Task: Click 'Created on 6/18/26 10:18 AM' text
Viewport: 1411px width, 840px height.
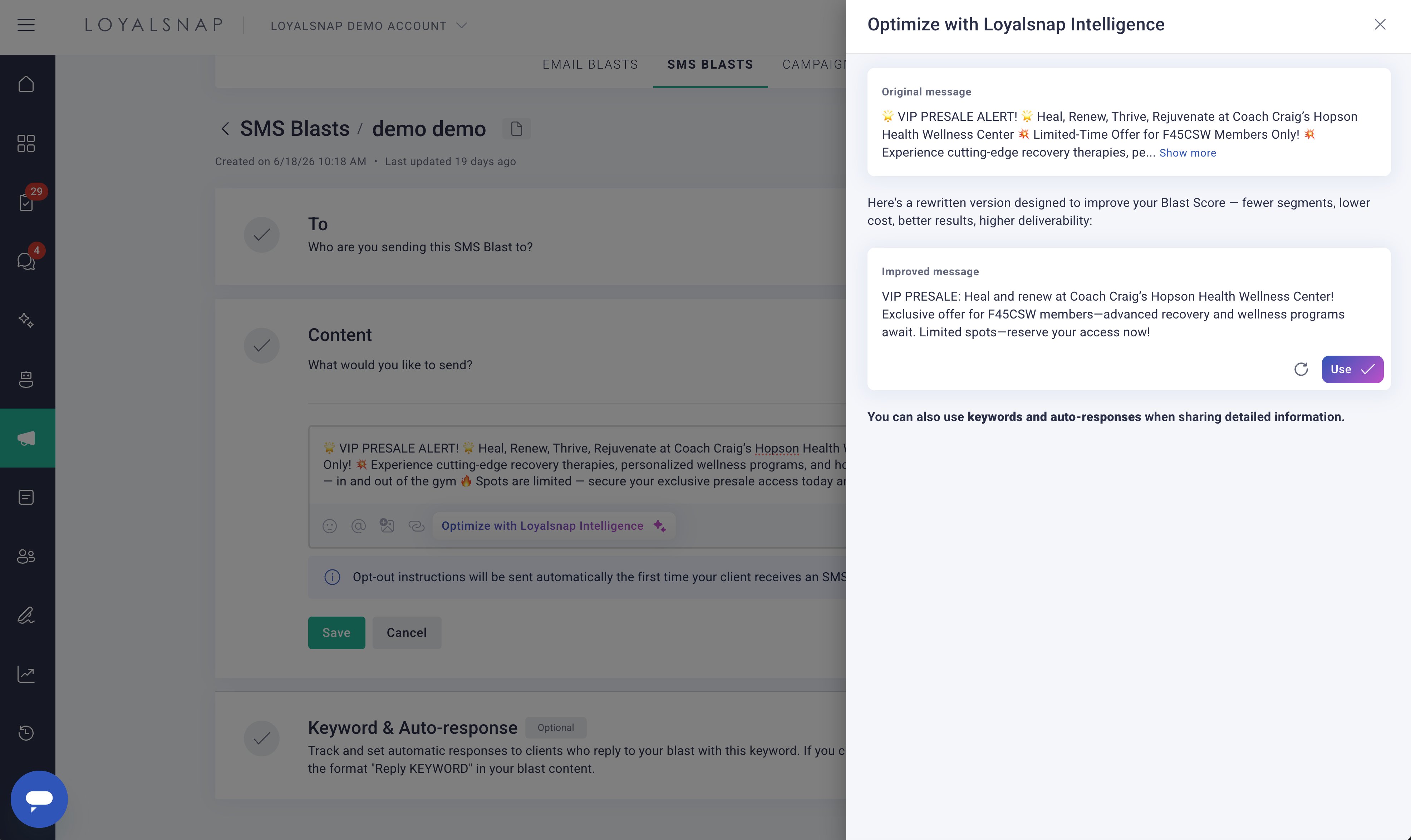Action: (290, 161)
